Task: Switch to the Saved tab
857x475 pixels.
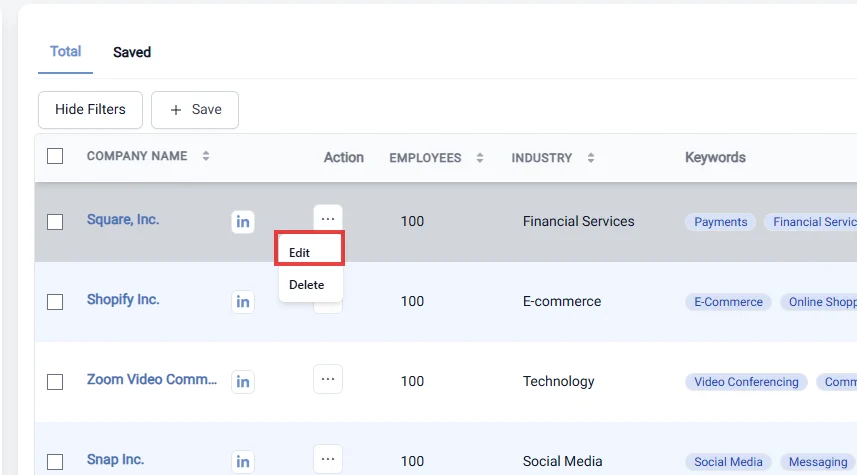Action: click(132, 52)
